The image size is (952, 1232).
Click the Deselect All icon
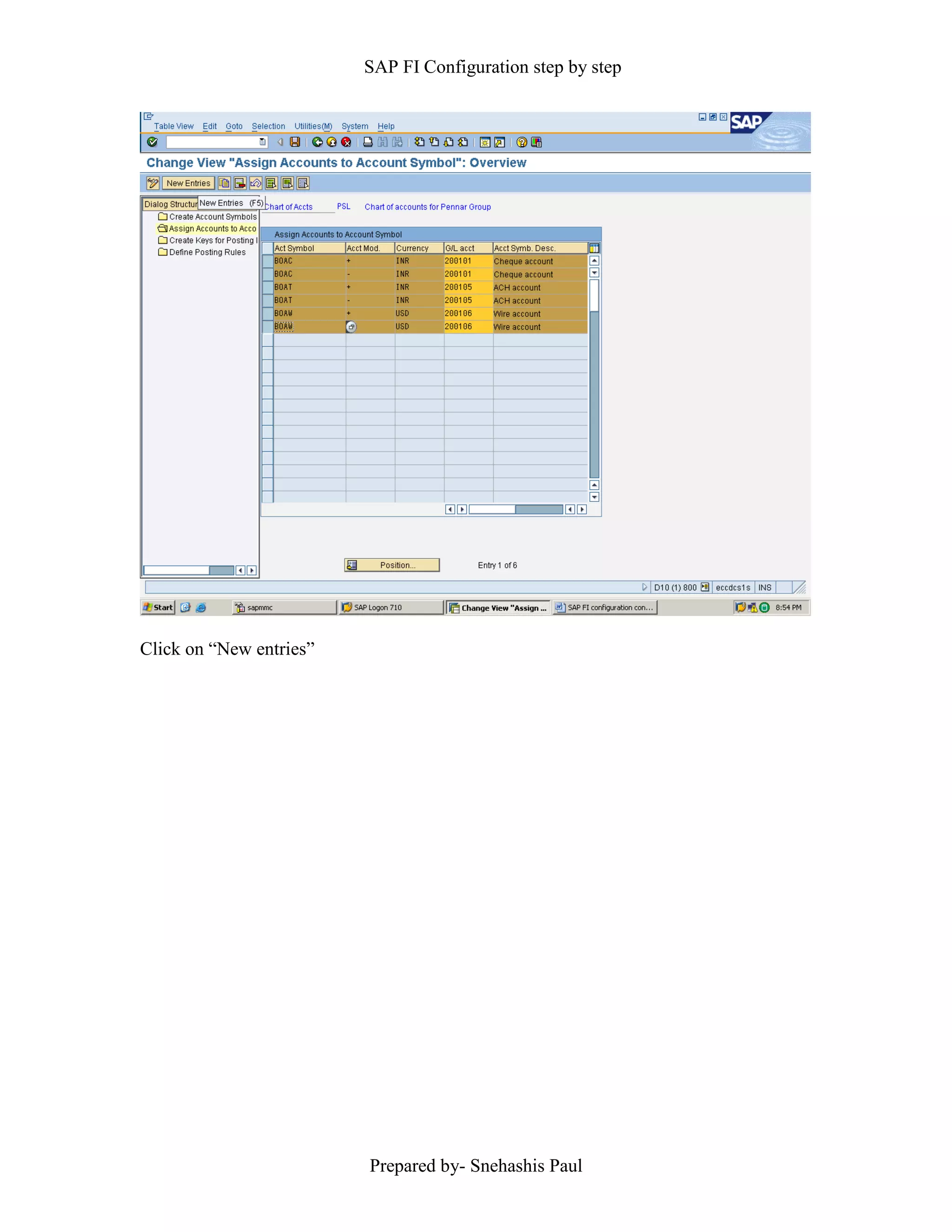click(304, 183)
